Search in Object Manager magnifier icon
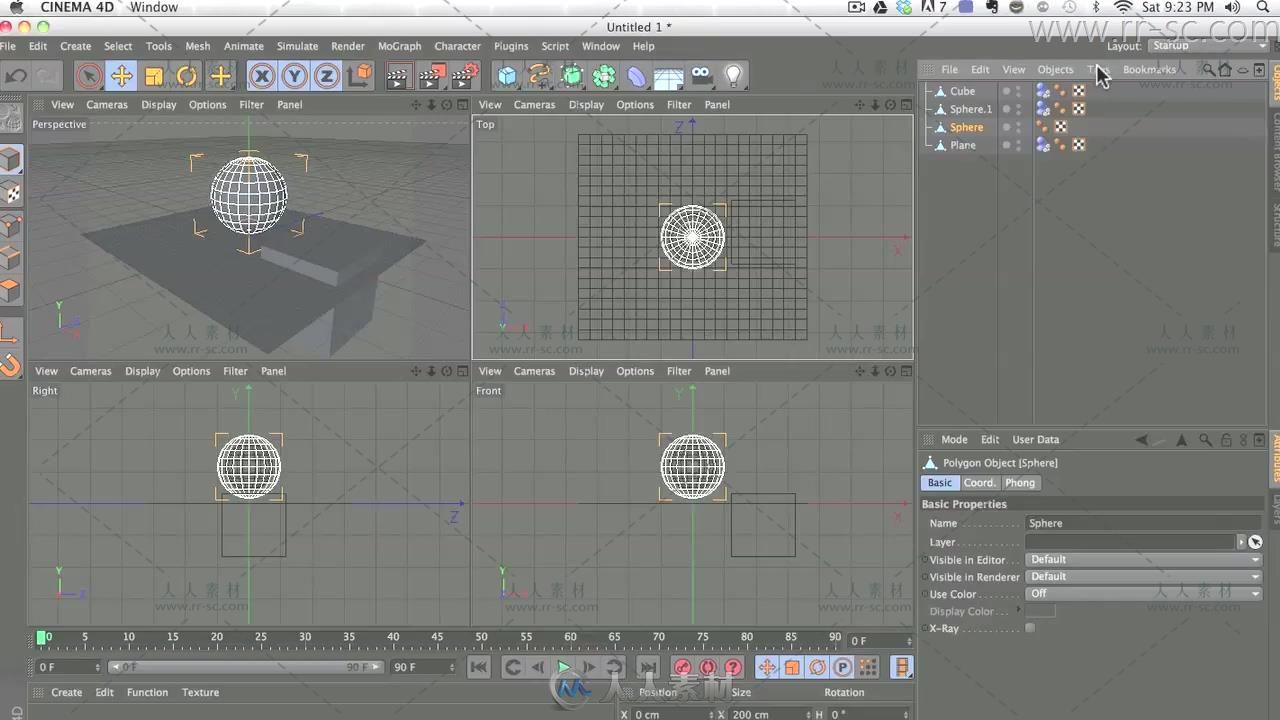 tap(1208, 70)
